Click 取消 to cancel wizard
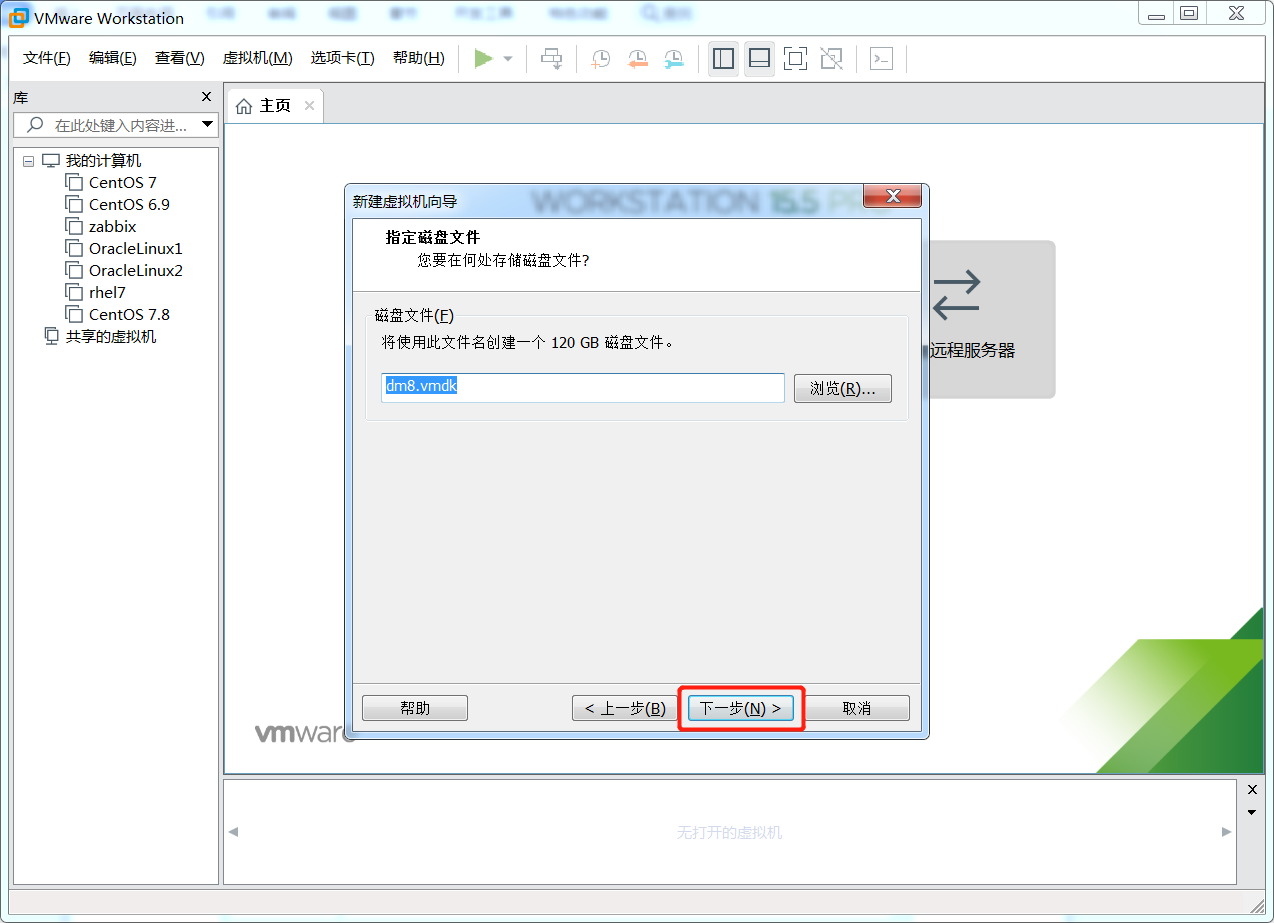The height and width of the screenshot is (923, 1274). click(857, 708)
